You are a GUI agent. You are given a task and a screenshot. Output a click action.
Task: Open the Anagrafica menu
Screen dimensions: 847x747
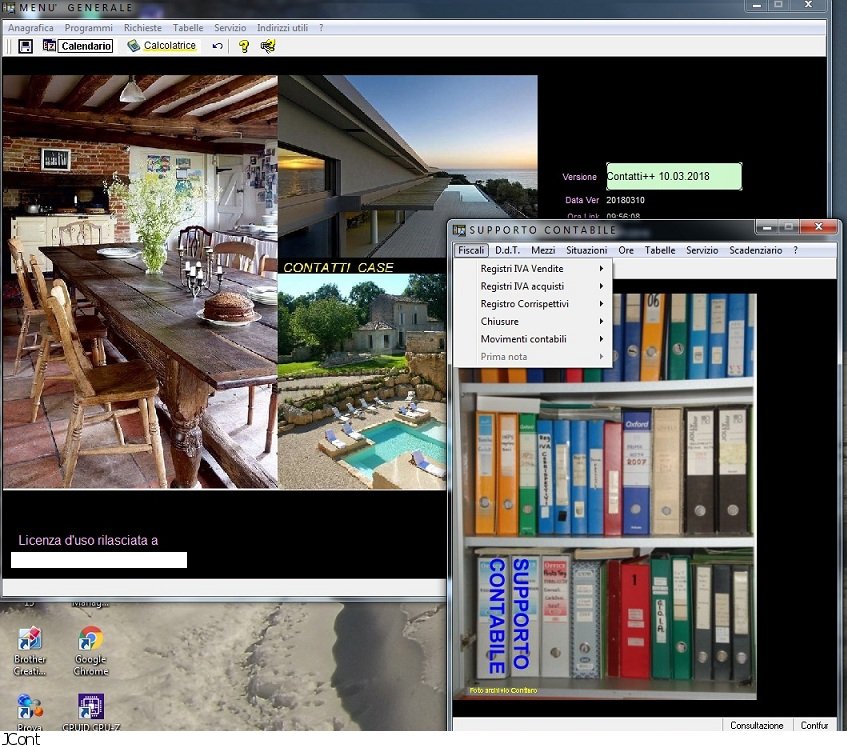pos(31,28)
